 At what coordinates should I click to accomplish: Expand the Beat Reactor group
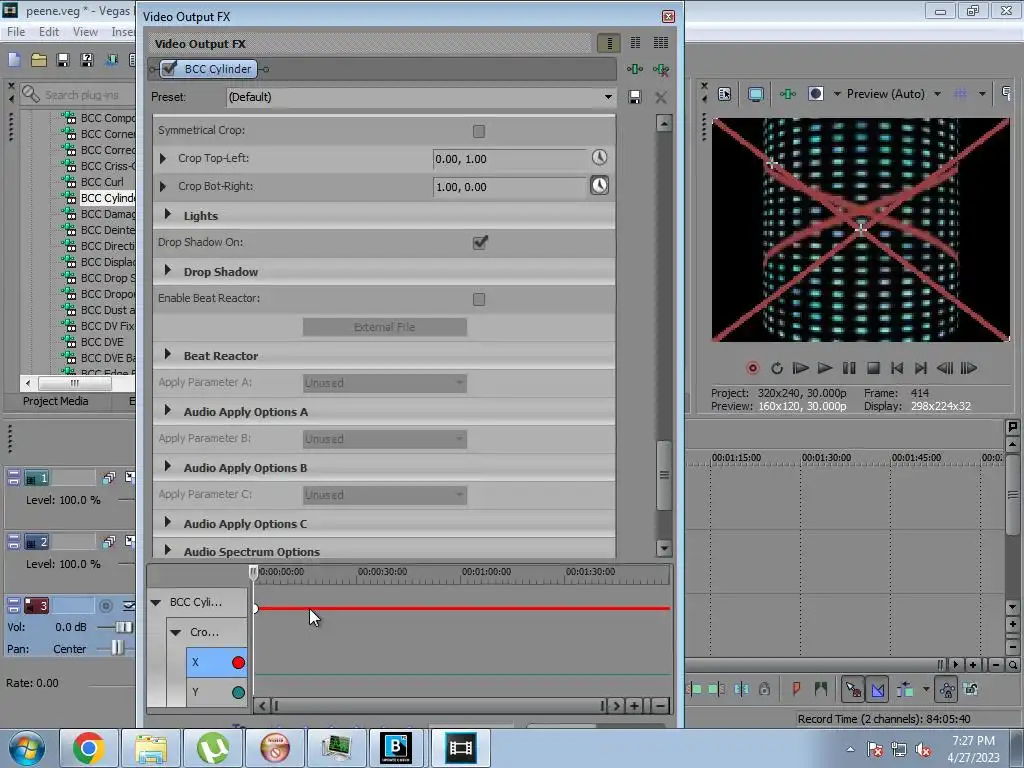pyautogui.click(x=168, y=355)
